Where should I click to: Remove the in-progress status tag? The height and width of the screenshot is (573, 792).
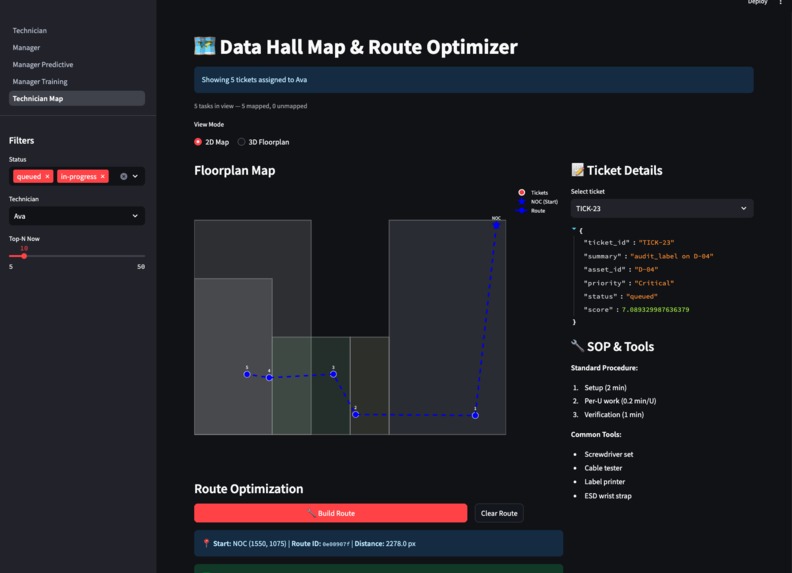(x=103, y=176)
